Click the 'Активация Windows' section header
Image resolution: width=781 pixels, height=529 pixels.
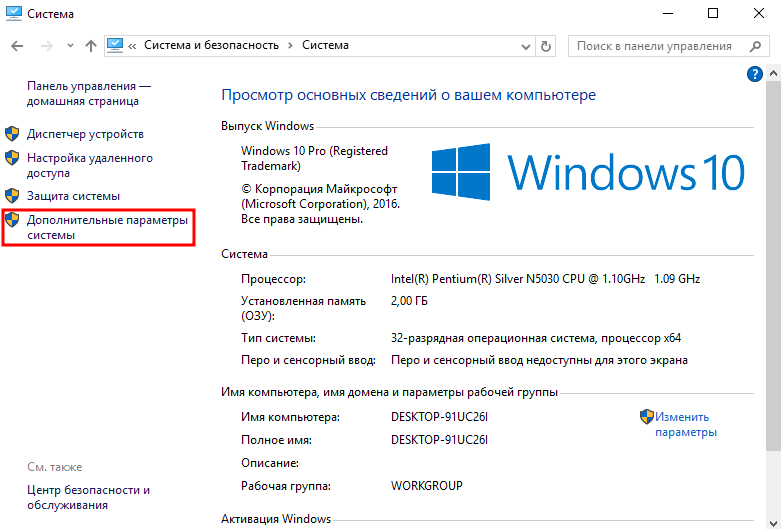[276, 519]
